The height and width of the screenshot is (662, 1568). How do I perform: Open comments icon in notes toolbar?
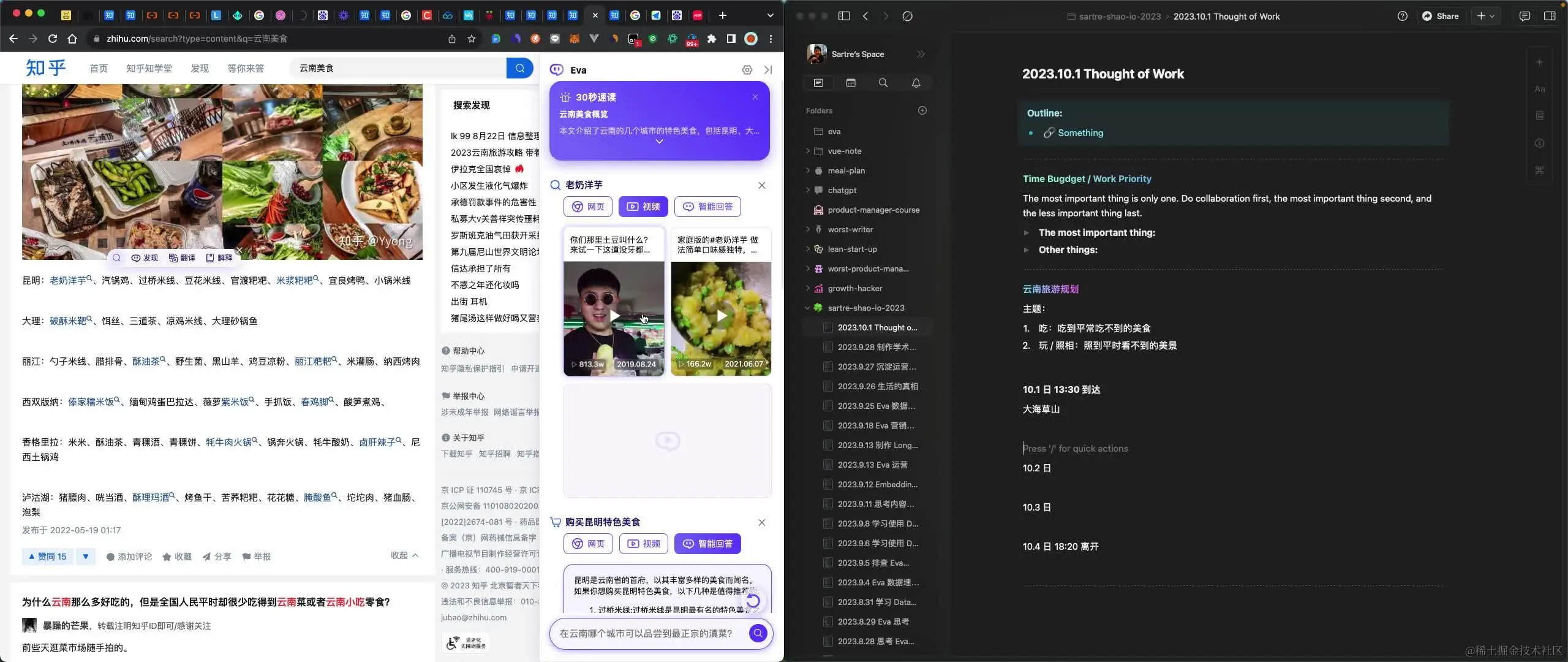click(x=1525, y=16)
